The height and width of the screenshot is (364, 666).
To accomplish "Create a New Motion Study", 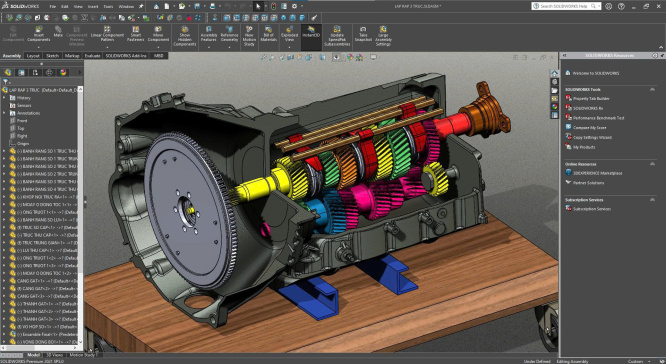I will [249, 36].
